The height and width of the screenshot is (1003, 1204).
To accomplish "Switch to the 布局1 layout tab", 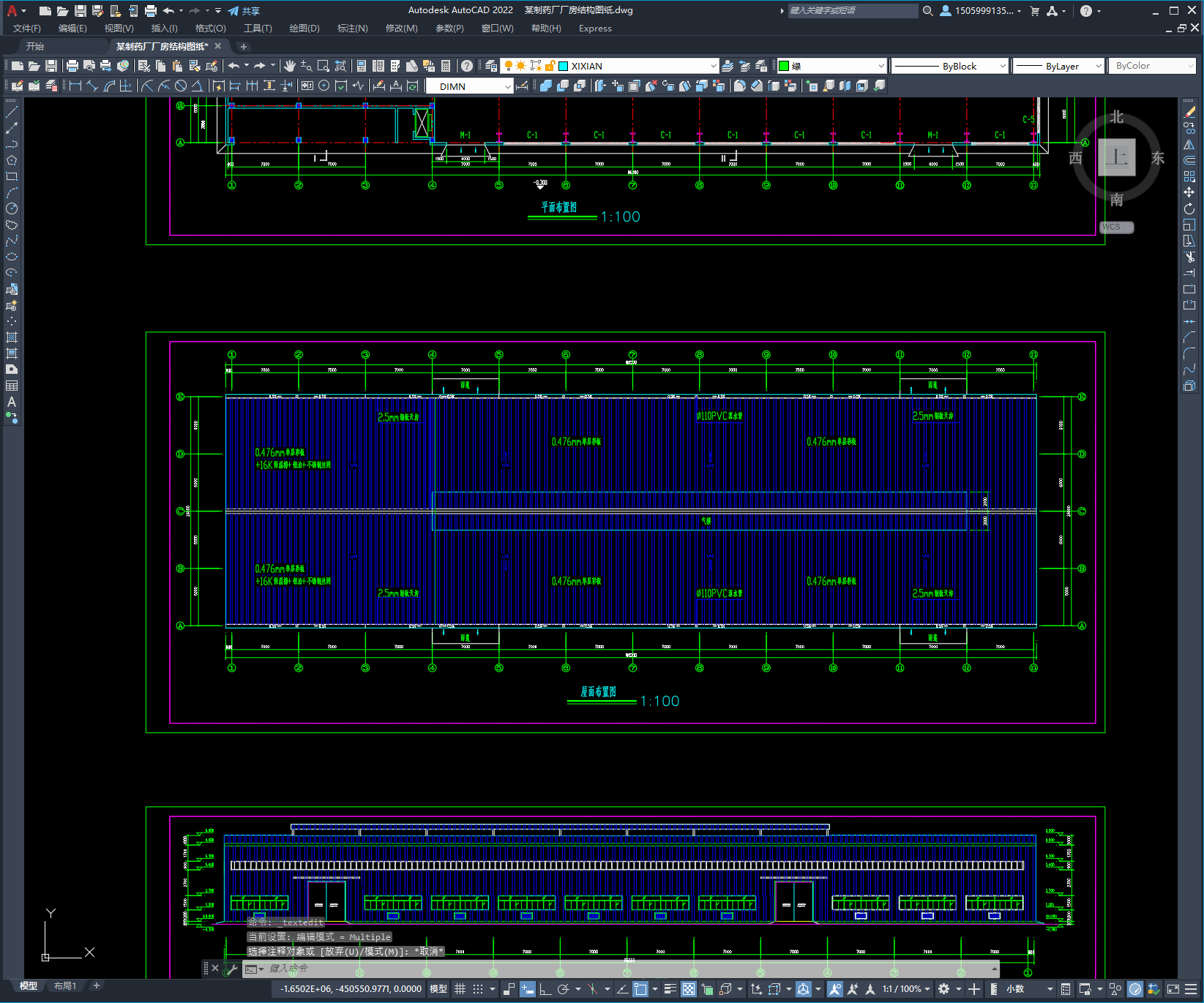I will point(64,986).
